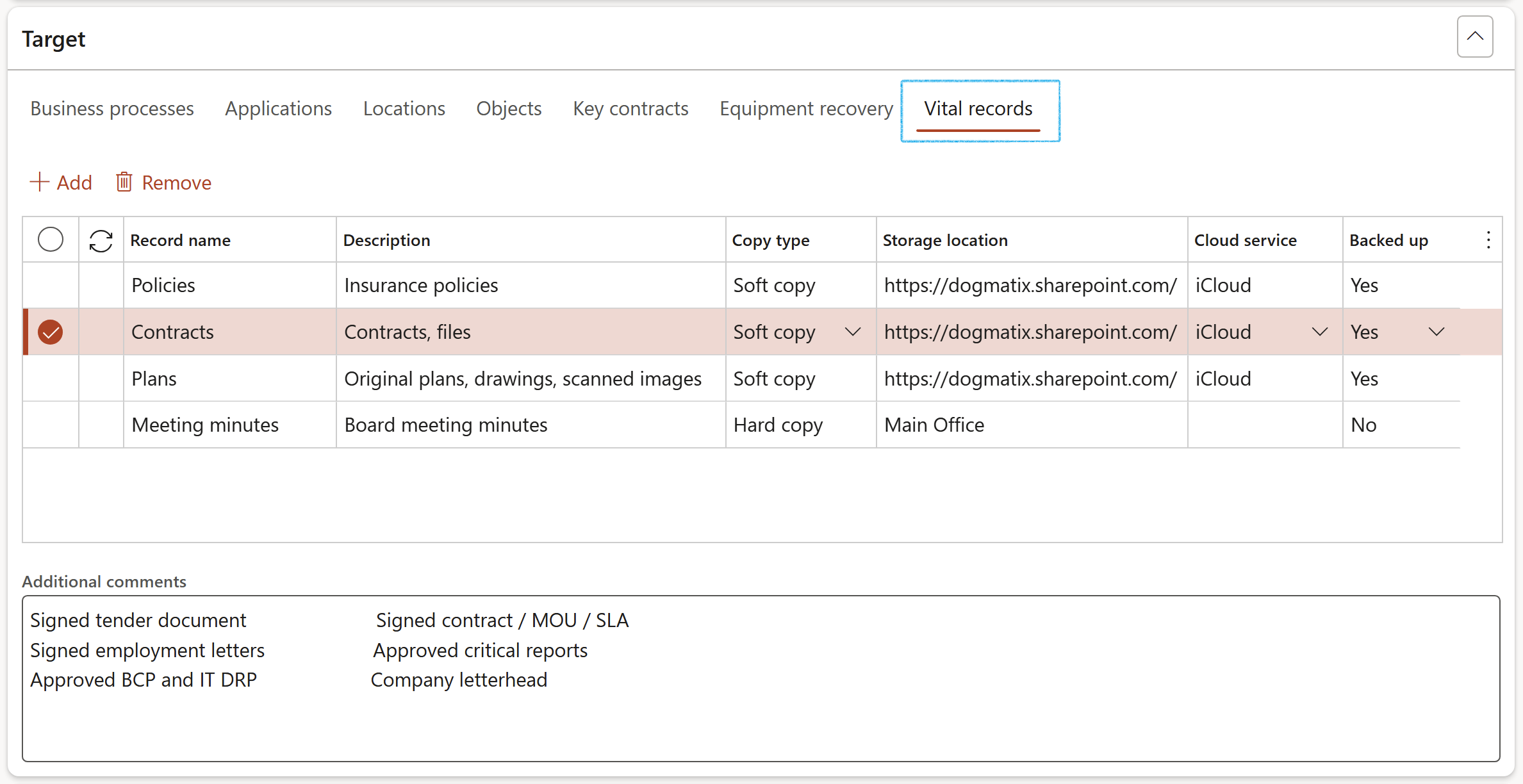
Task: Toggle the select-all rows circle
Action: click(51, 240)
